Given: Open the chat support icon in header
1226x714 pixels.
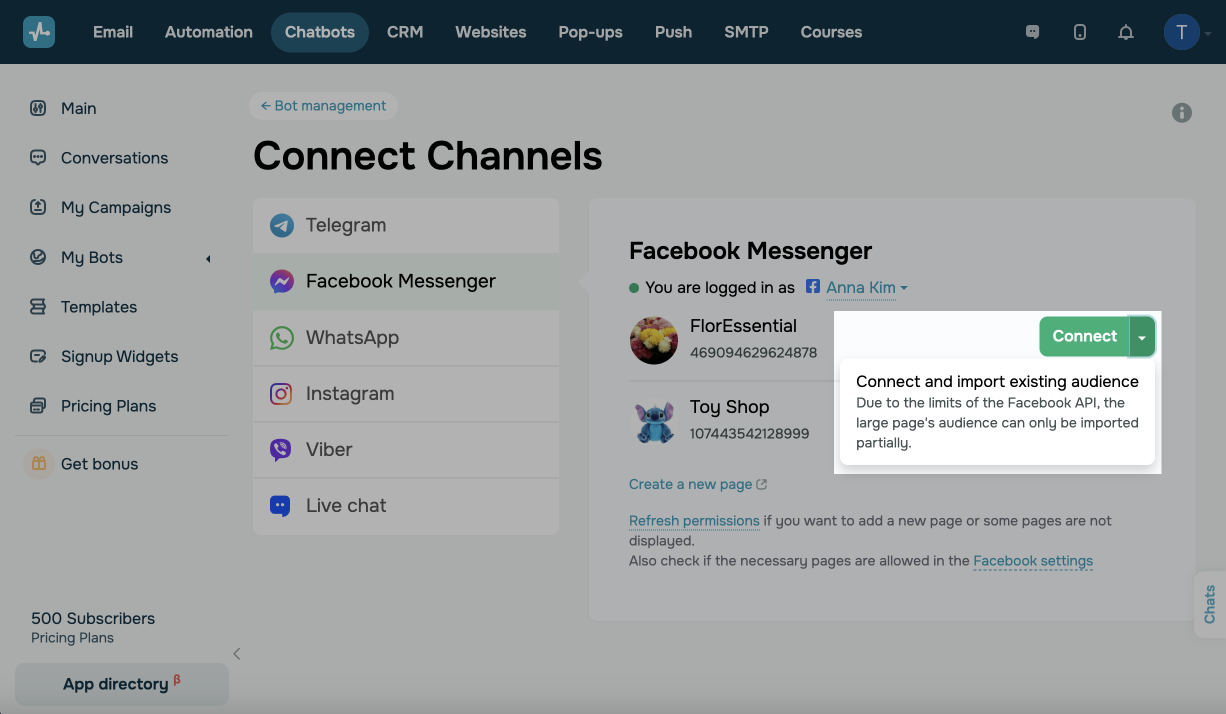Looking at the screenshot, I should 1033,32.
